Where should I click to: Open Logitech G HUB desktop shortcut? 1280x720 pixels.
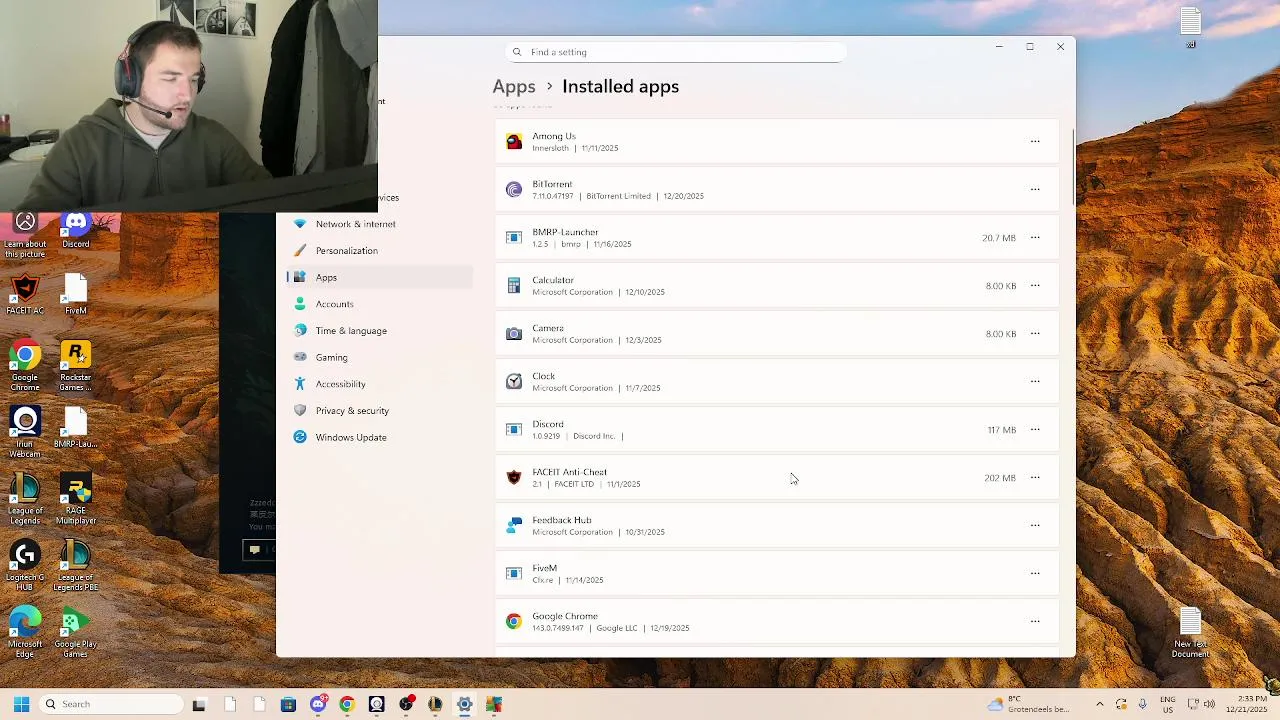click(x=25, y=566)
